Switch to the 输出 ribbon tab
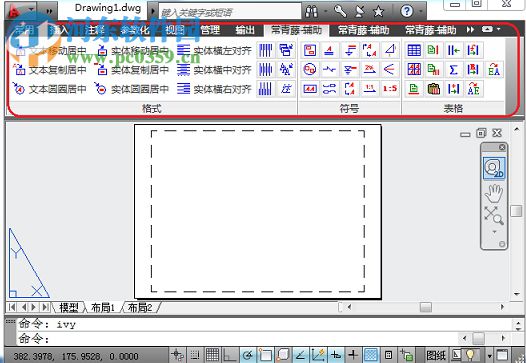The image size is (526, 363). (x=245, y=30)
